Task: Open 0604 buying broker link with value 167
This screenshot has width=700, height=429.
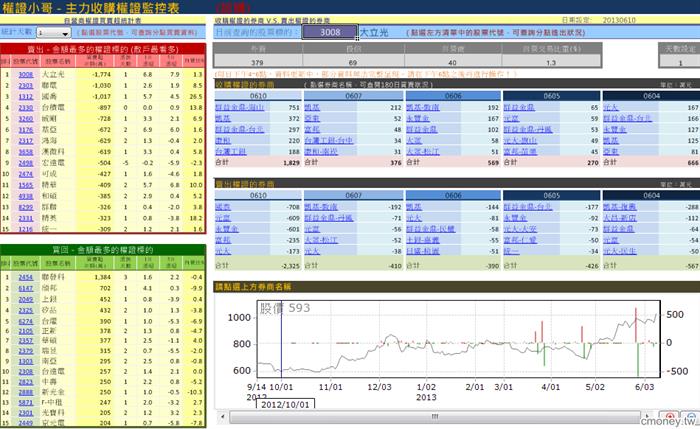Action: [x=611, y=108]
